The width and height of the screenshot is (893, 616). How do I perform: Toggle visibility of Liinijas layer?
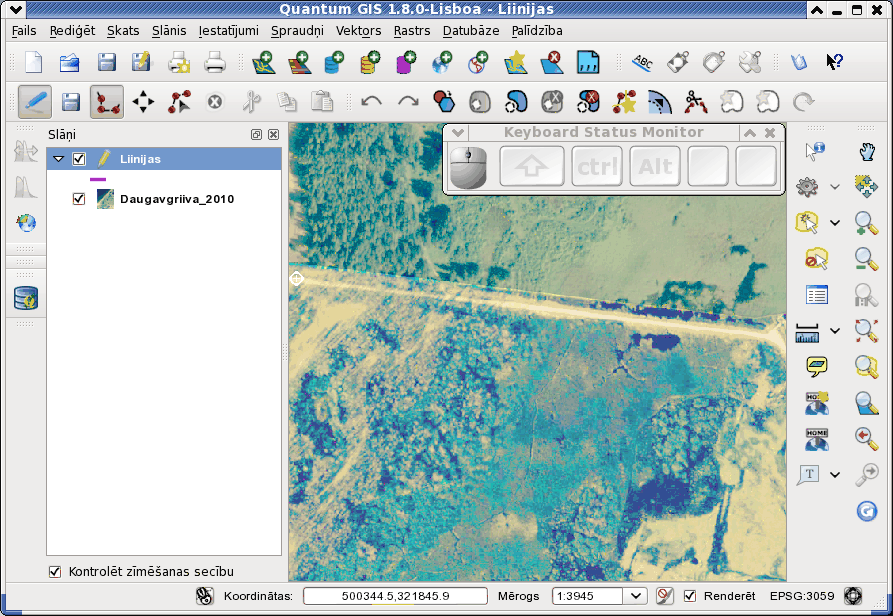point(79,159)
